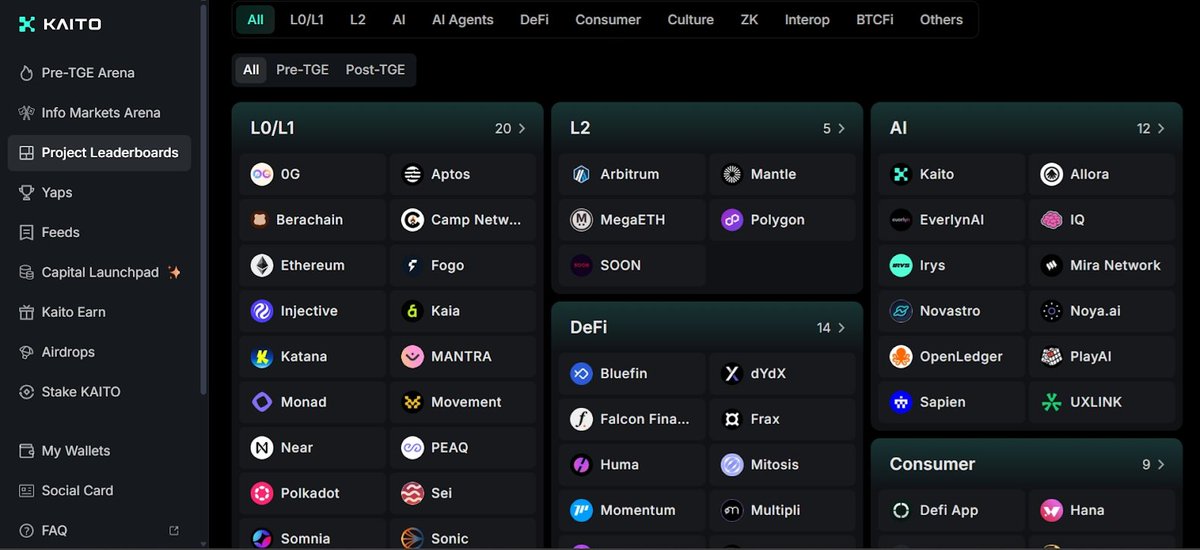Click the Polkadot logo icon
This screenshot has height=550, width=1200.
pyautogui.click(x=262, y=493)
